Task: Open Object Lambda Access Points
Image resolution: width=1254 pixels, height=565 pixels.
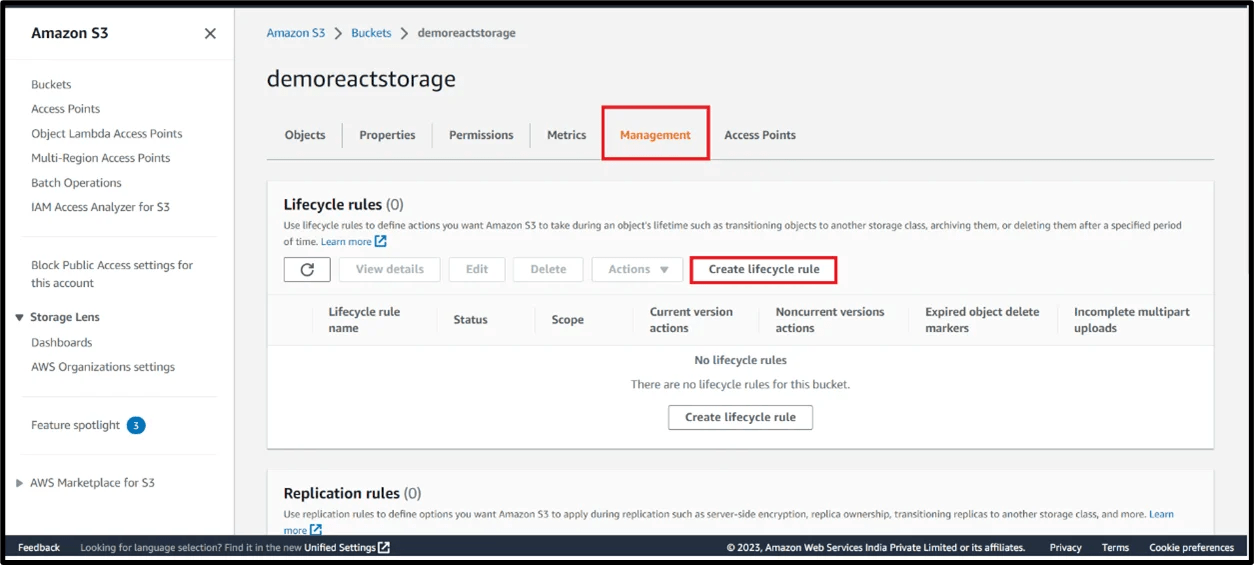Action: tap(107, 134)
